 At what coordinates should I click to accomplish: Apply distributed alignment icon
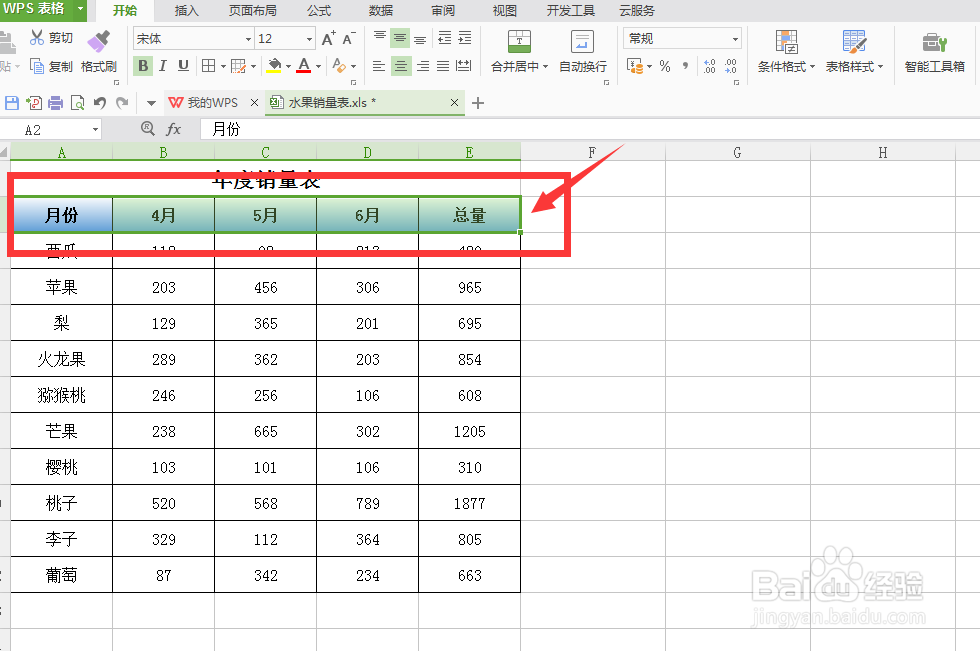tap(464, 66)
